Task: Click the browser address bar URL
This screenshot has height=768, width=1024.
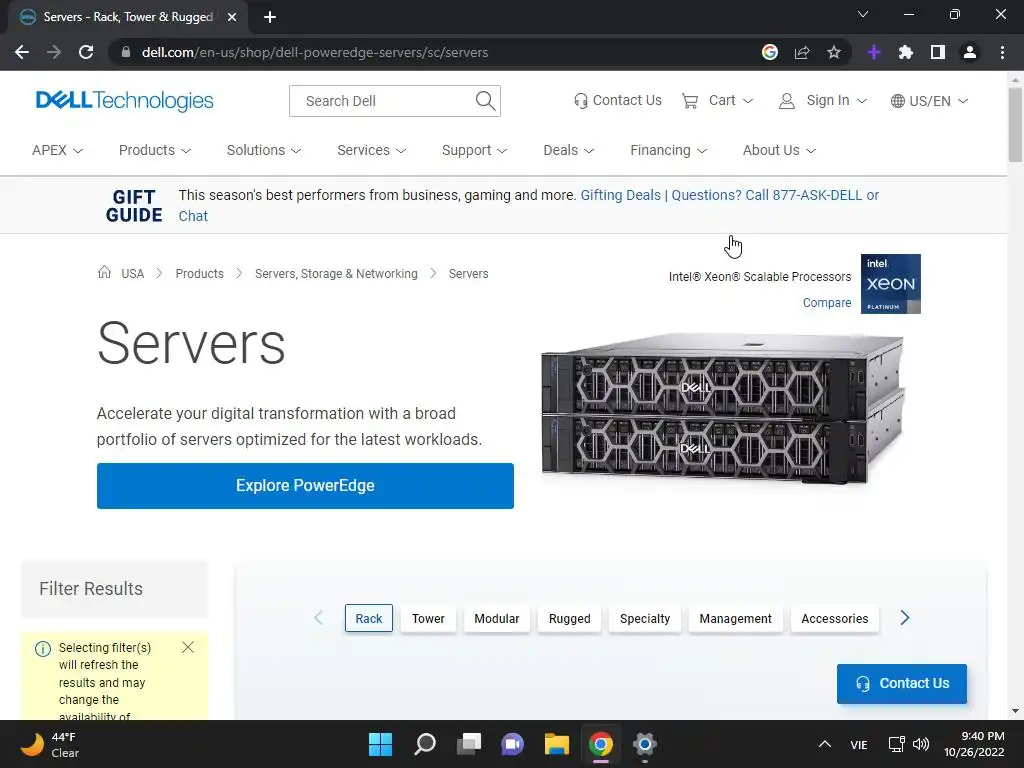Action: click(x=315, y=52)
